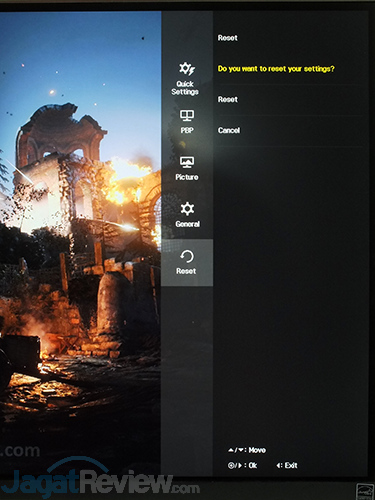Select the Reset circular-arrow icon
The height and width of the screenshot is (500, 375).
click(x=186, y=257)
